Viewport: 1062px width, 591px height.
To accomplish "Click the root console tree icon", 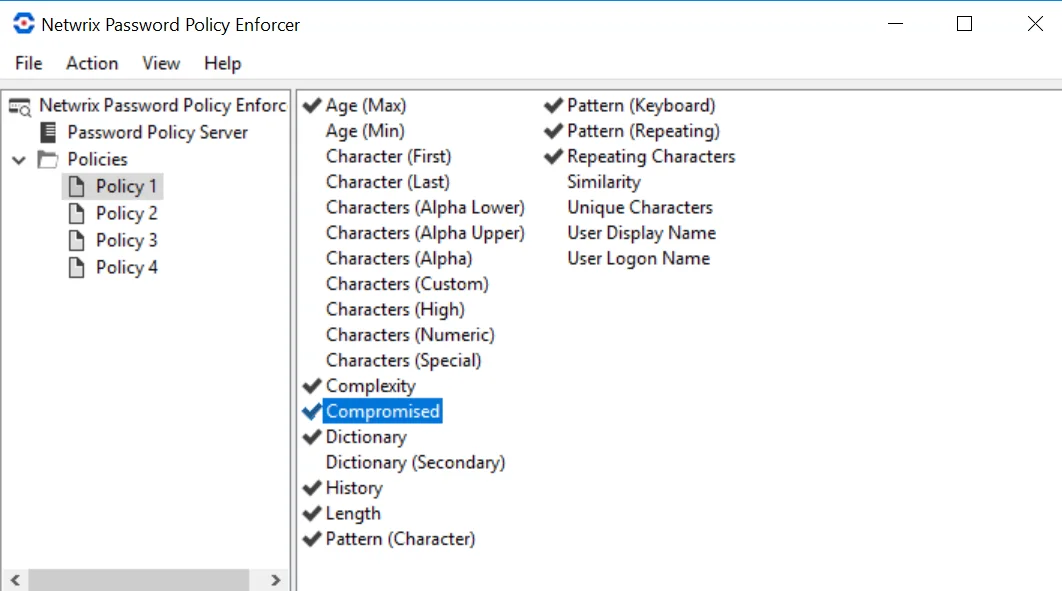I will pyautogui.click(x=20, y=106).
